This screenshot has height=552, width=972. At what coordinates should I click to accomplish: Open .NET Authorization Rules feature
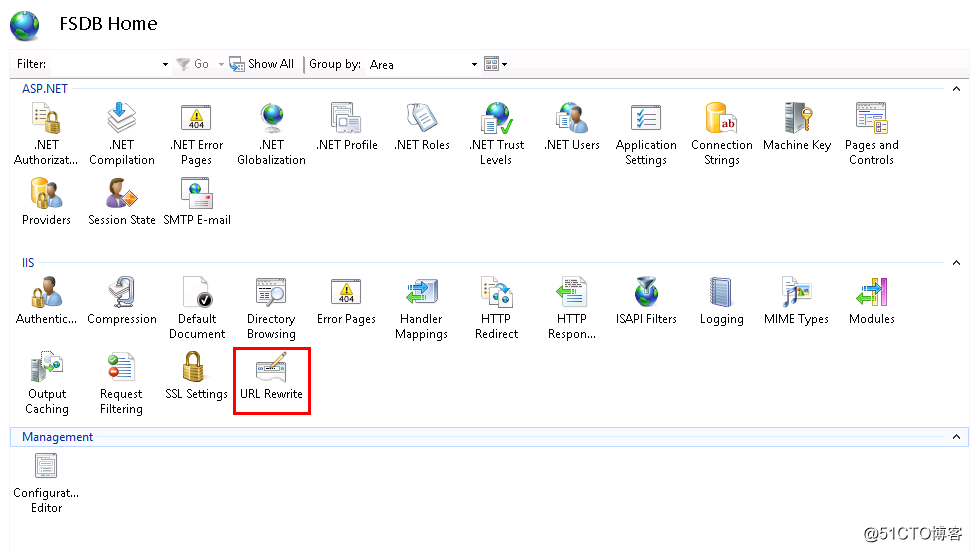click(46, 134)
